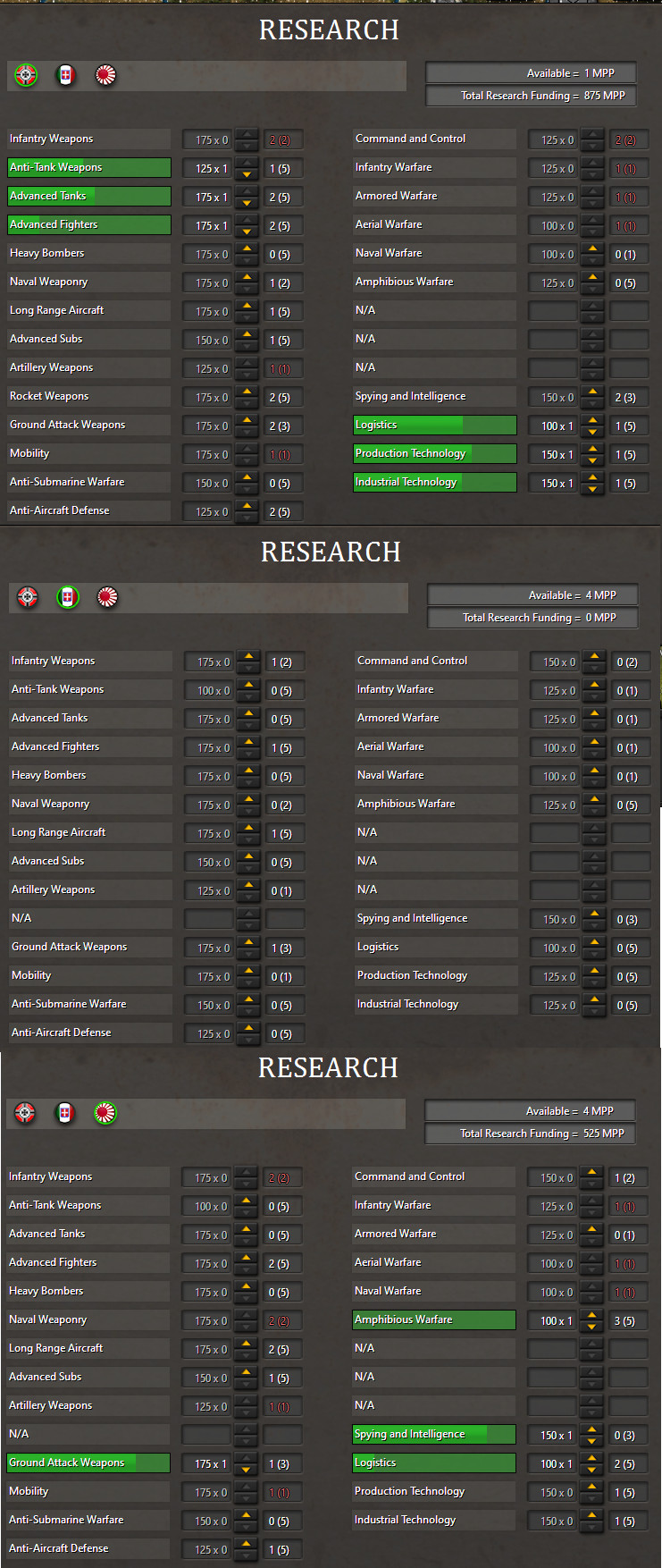The height and width of the screenshot is (1568, 662).
Task: Increase Anti-Tank Weapons funding in the 0 MPP panel
Action: coord(249,685)
